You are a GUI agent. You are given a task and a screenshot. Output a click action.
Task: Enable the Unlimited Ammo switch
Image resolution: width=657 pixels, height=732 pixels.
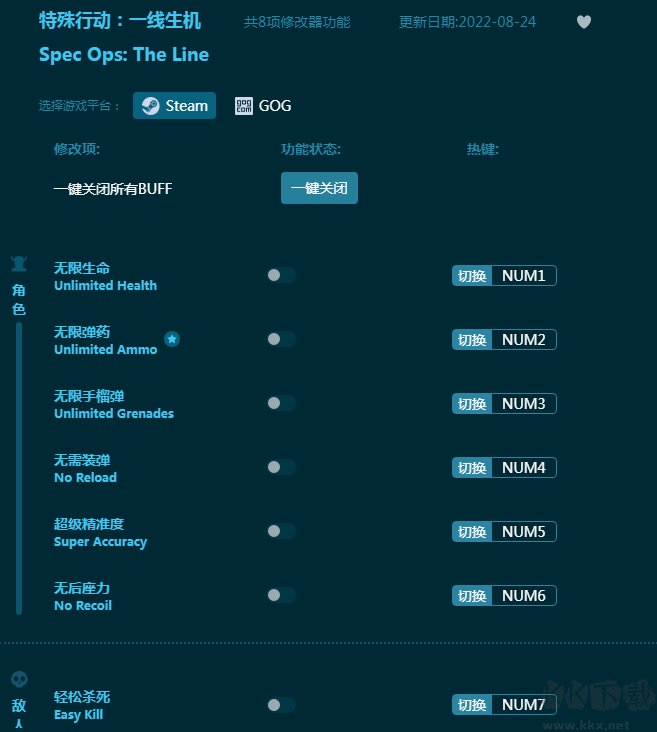pos(281,340)
